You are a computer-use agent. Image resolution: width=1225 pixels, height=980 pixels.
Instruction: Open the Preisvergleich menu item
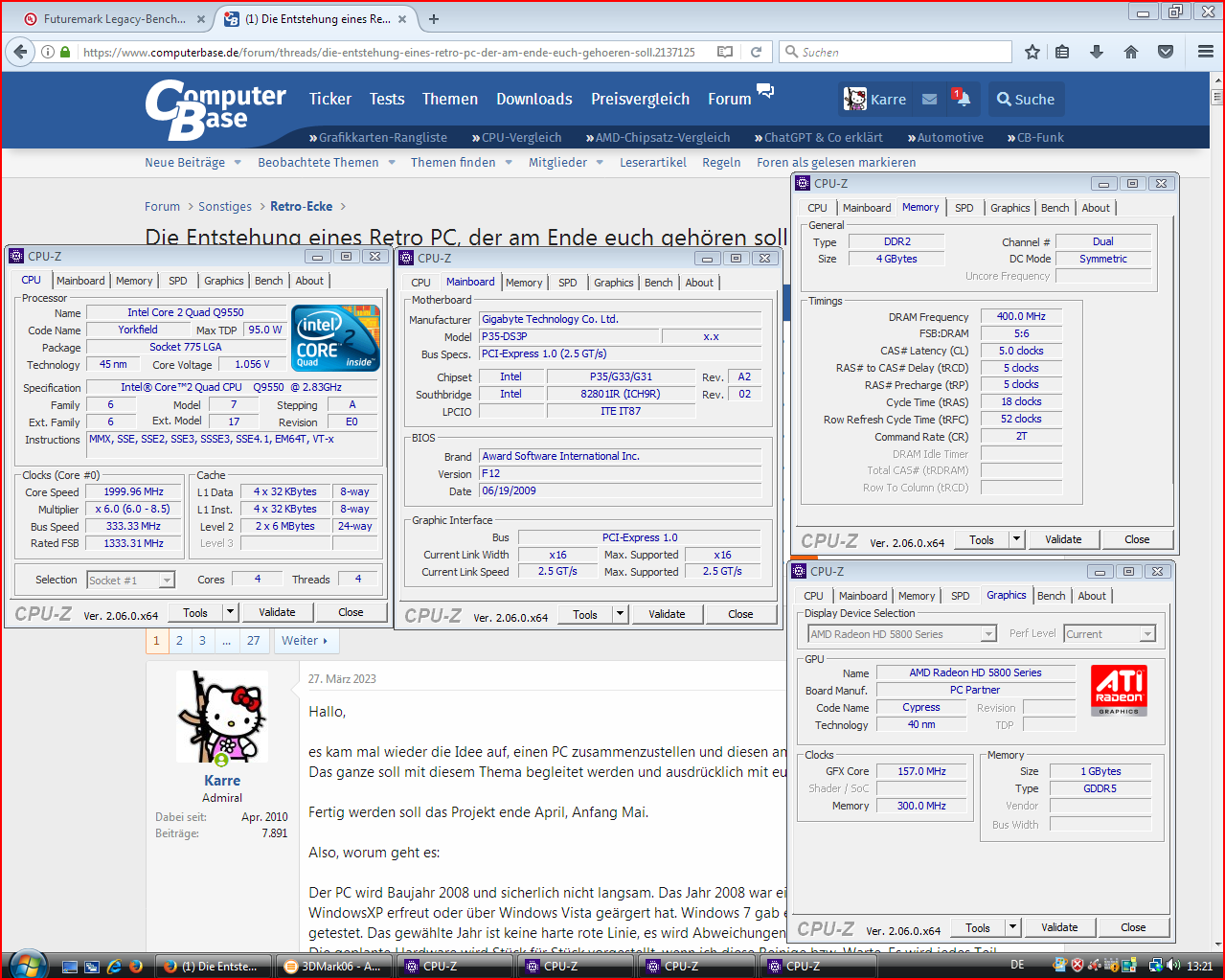point(640,99)
